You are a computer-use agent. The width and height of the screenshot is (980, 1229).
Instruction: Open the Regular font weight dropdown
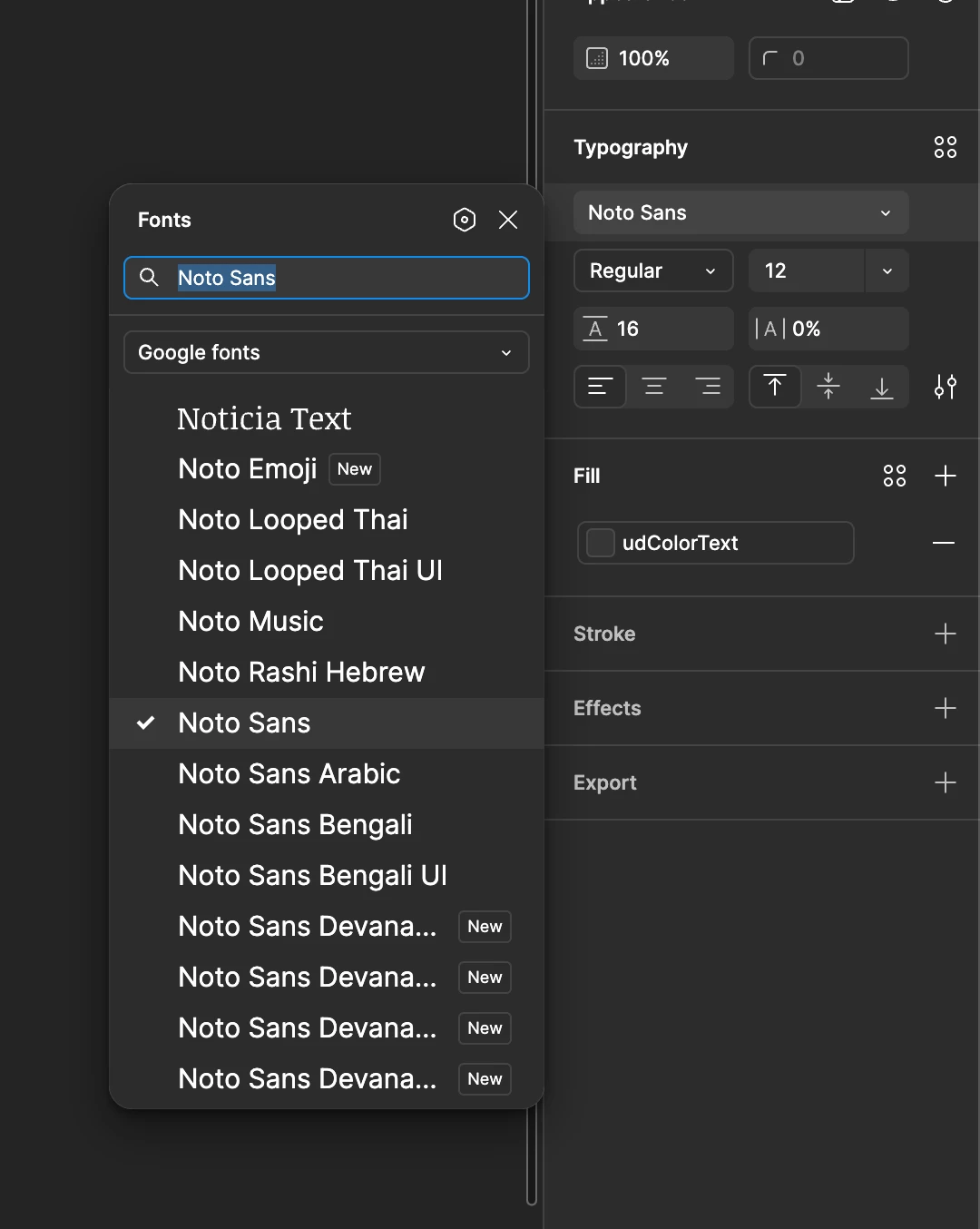click(x=653, y=270)
